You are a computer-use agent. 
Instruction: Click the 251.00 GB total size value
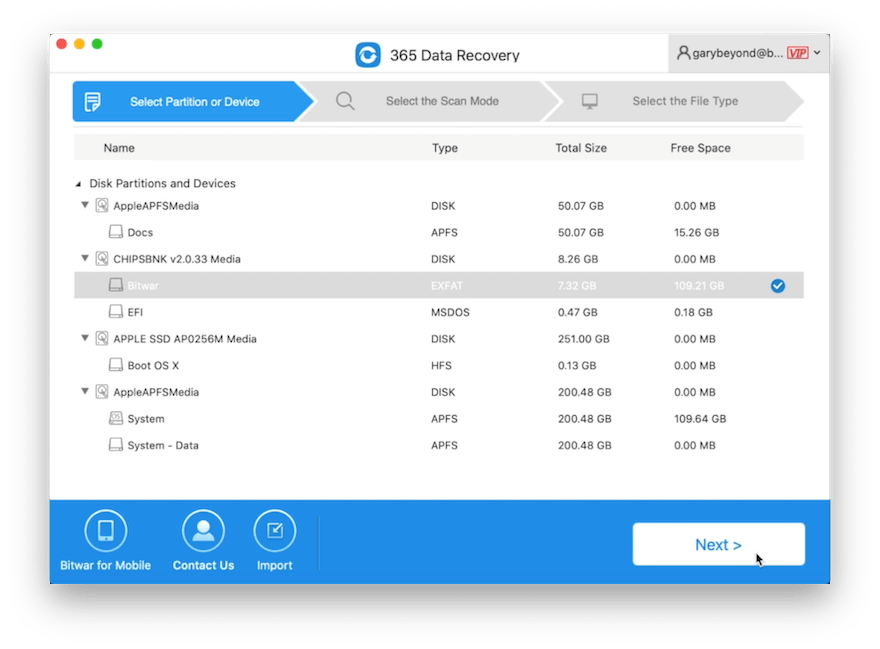pyautogui.click(x=584, y=339)
